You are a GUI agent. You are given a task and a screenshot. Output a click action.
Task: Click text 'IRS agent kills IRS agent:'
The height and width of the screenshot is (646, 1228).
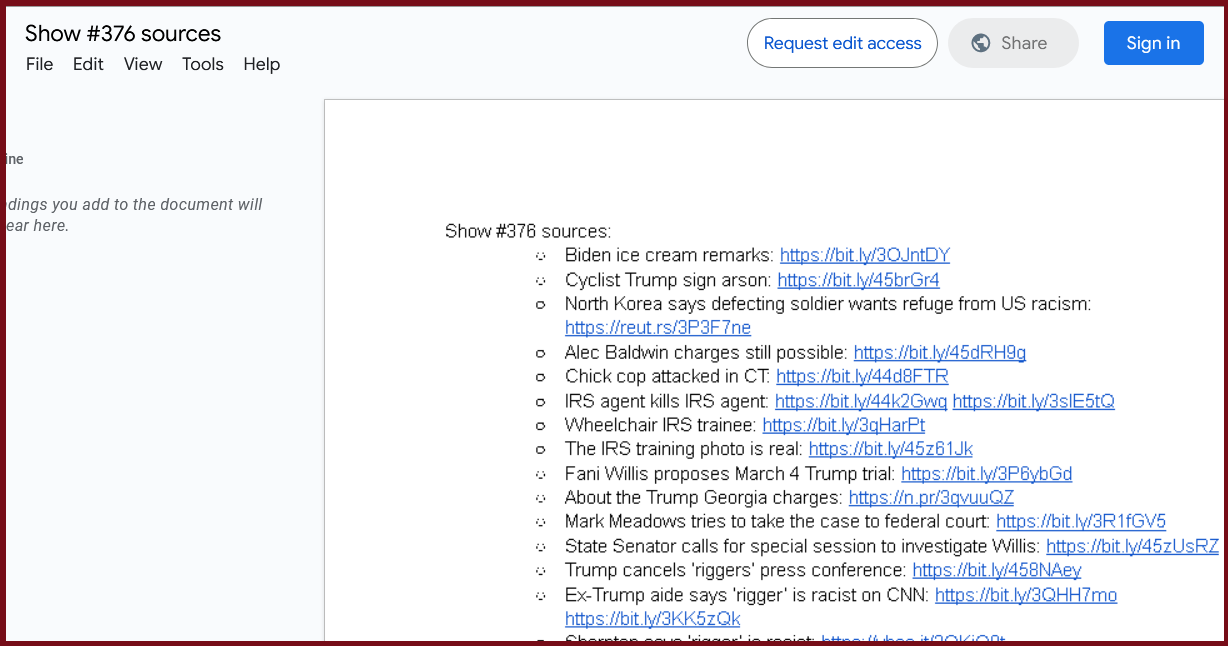click(667, 401)
